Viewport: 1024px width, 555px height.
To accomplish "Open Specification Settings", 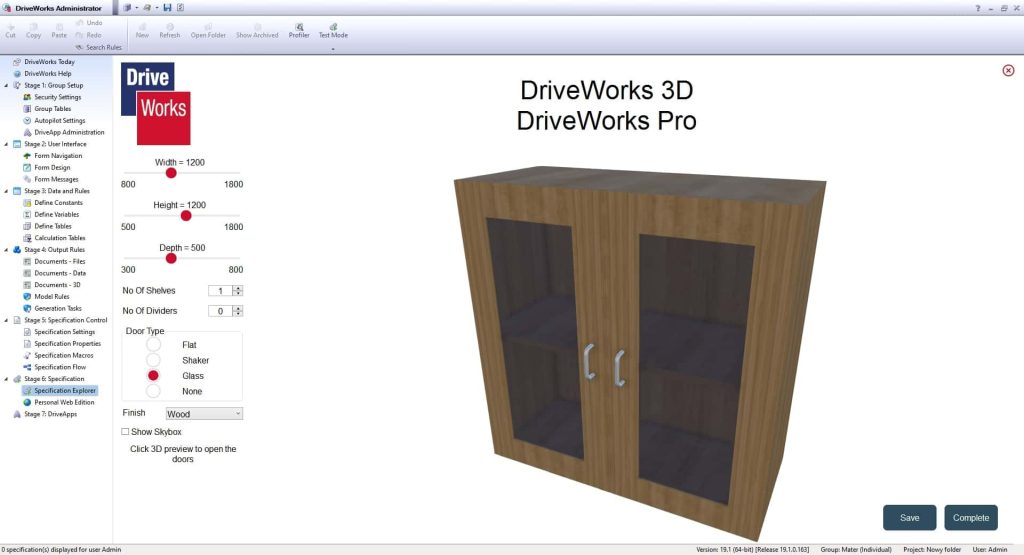I will pyautogui.click(x=59, y=332).
